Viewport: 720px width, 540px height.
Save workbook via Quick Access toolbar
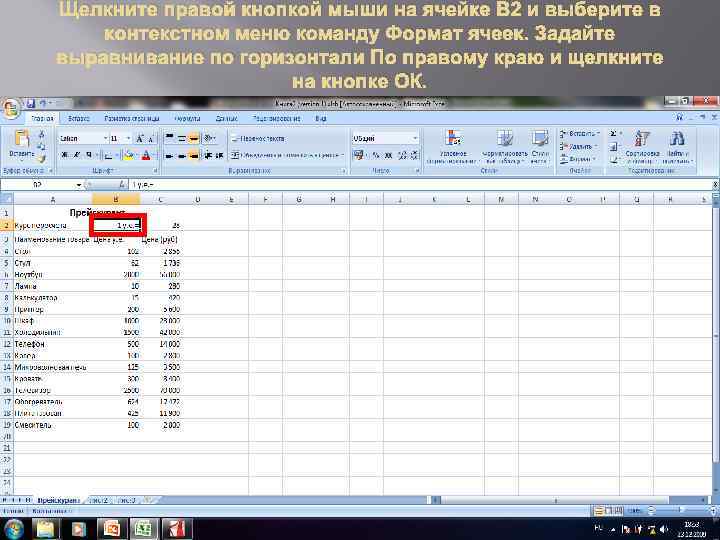click(30, 103)
